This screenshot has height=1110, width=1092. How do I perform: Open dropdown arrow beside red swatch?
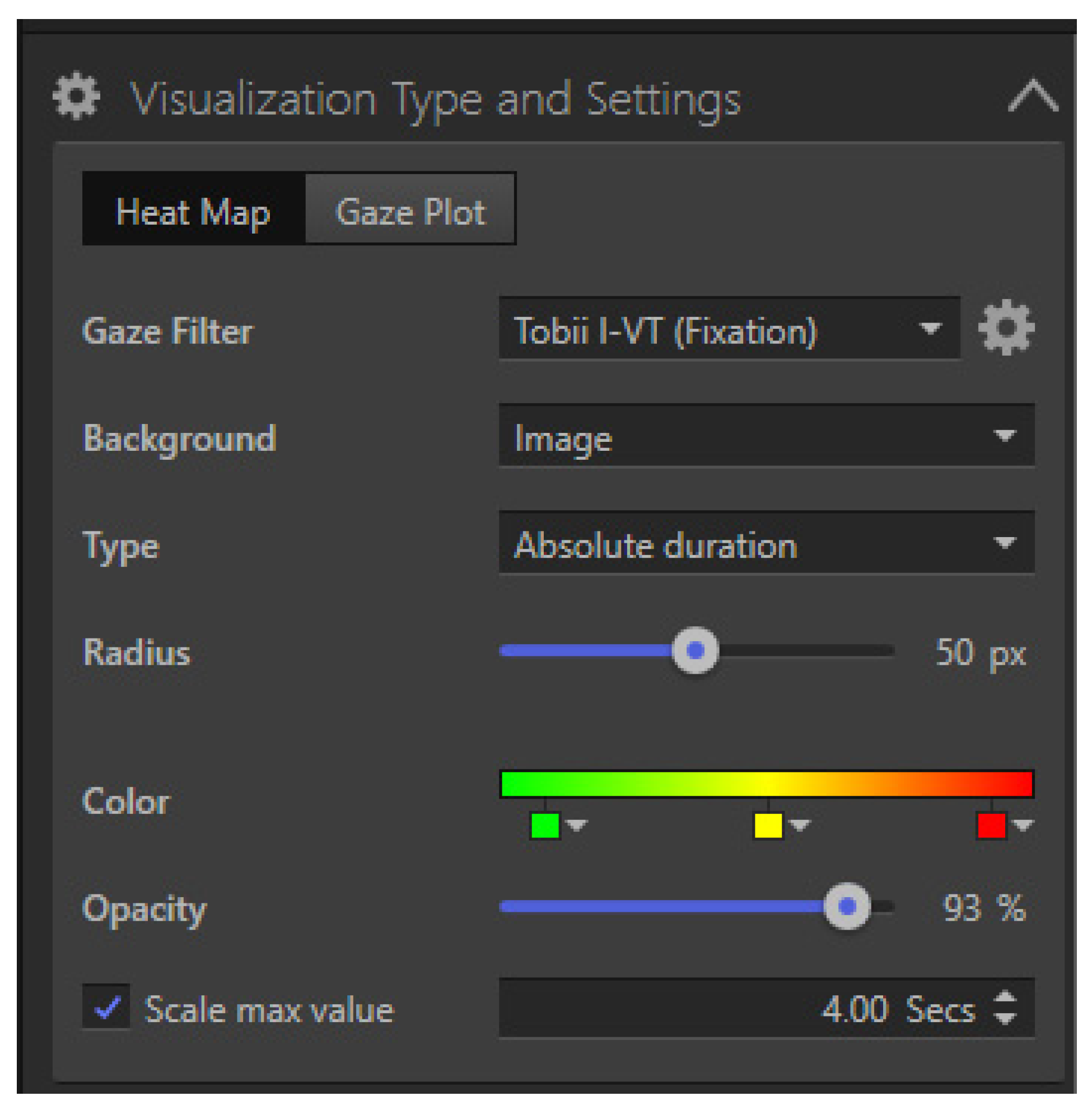[x=1023, y=825]
